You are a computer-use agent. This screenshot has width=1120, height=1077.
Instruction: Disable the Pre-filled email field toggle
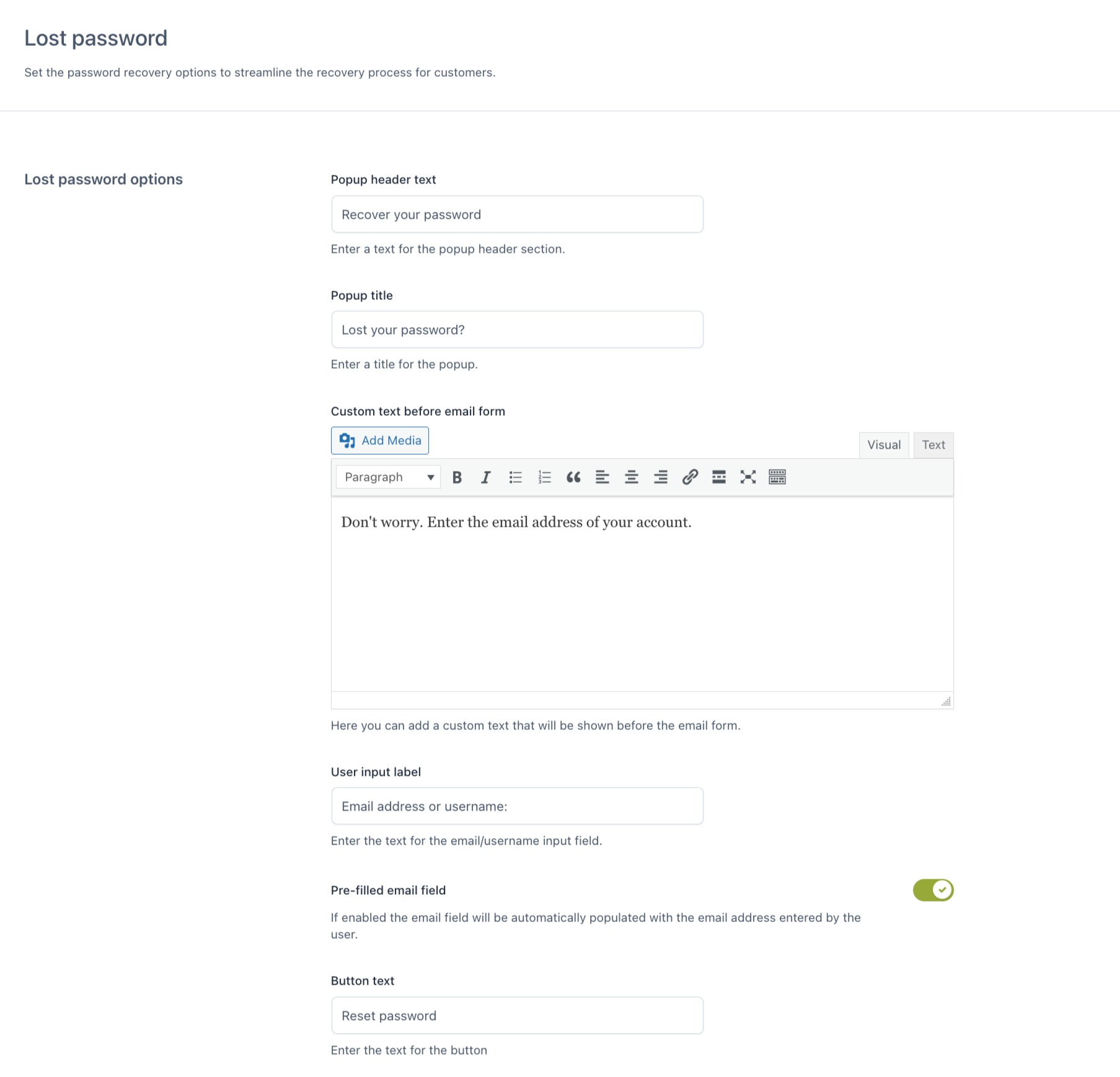933,890
